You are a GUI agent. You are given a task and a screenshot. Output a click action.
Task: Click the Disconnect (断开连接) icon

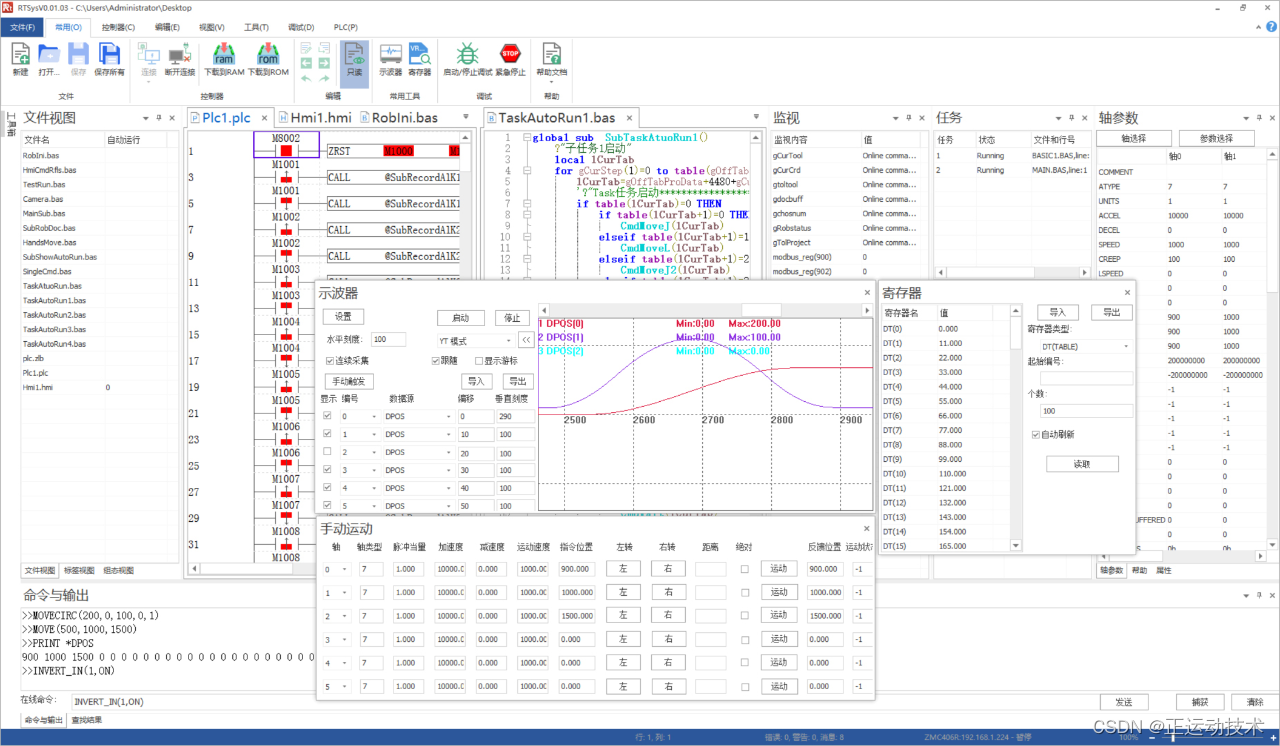pos(180,54)
